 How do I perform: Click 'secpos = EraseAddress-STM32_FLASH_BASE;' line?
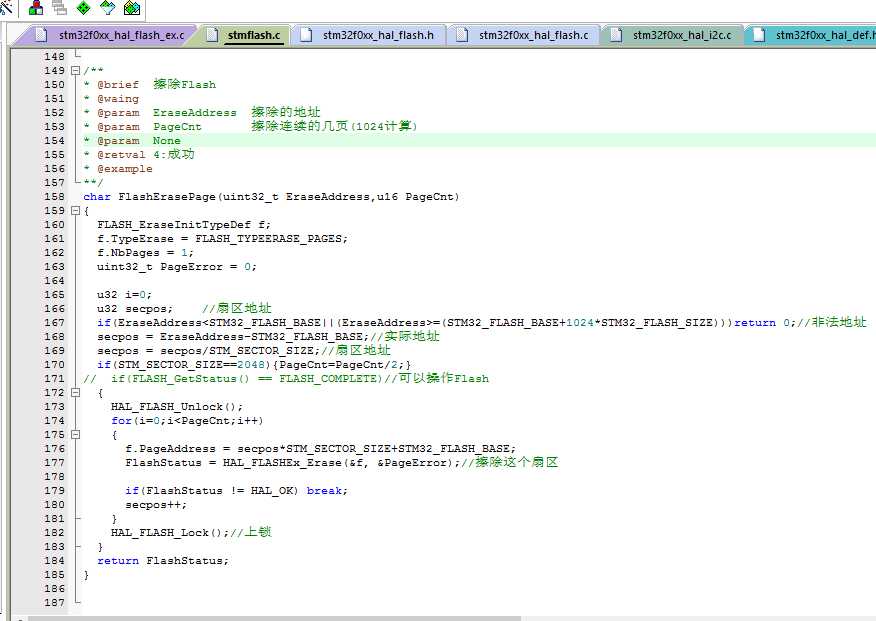(x=232, y=337)
